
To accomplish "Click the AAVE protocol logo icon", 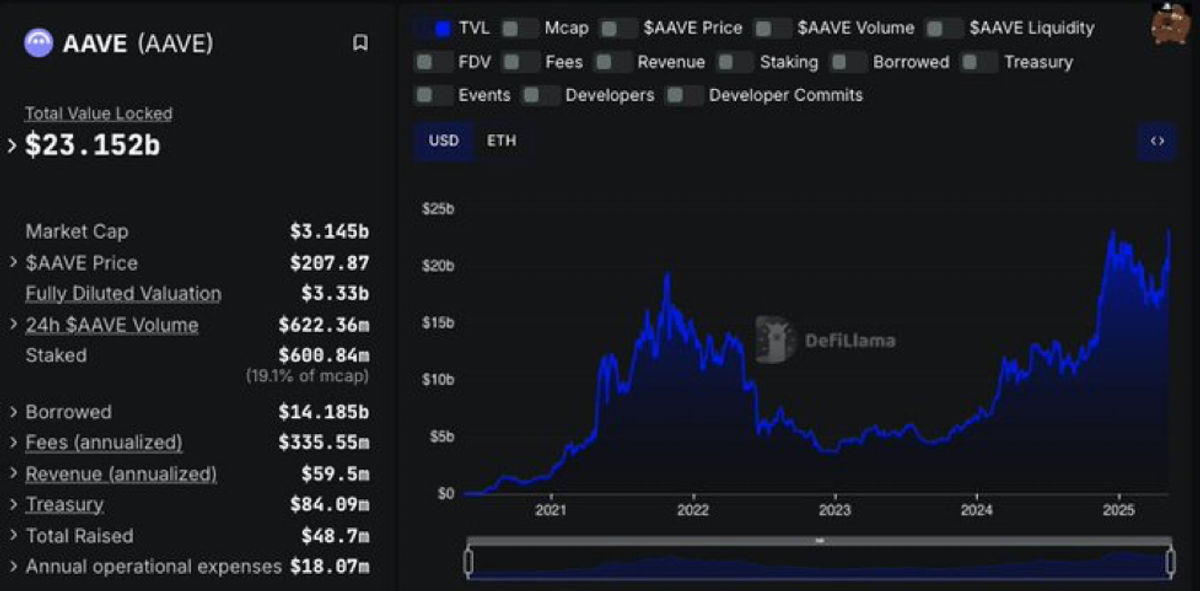I will (39, 43).
